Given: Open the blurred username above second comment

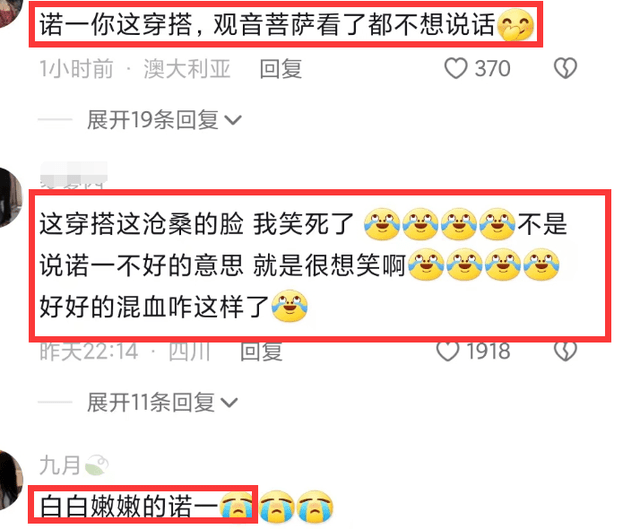Looking at the screenshot, I should (73, 175).
